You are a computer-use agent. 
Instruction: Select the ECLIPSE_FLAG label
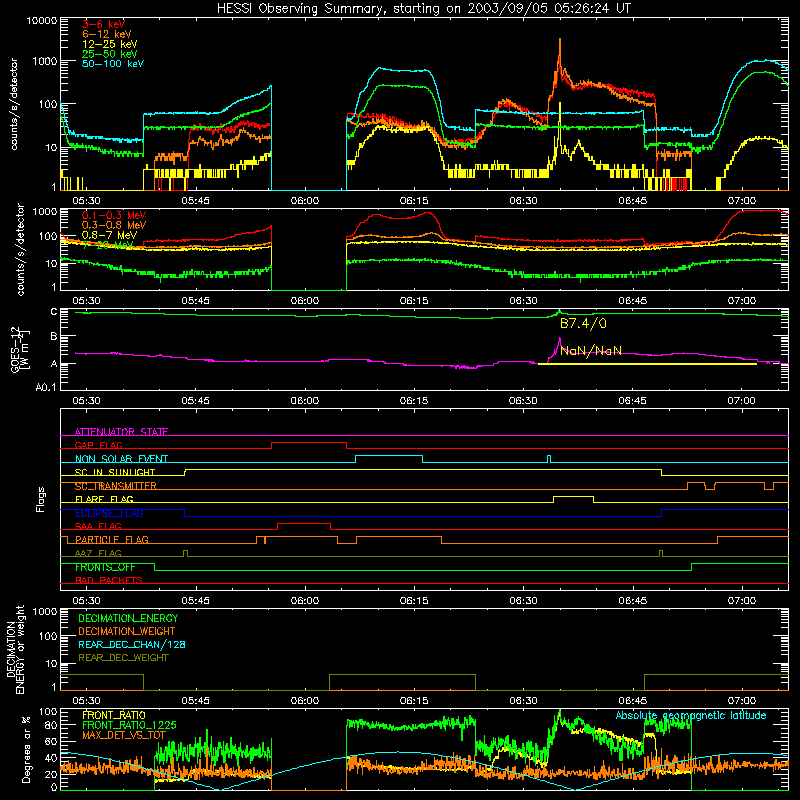pos(109,513)
